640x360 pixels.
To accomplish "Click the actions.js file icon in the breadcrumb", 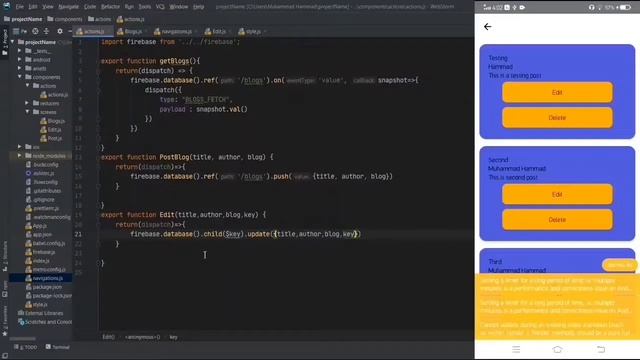I will 120,19.
